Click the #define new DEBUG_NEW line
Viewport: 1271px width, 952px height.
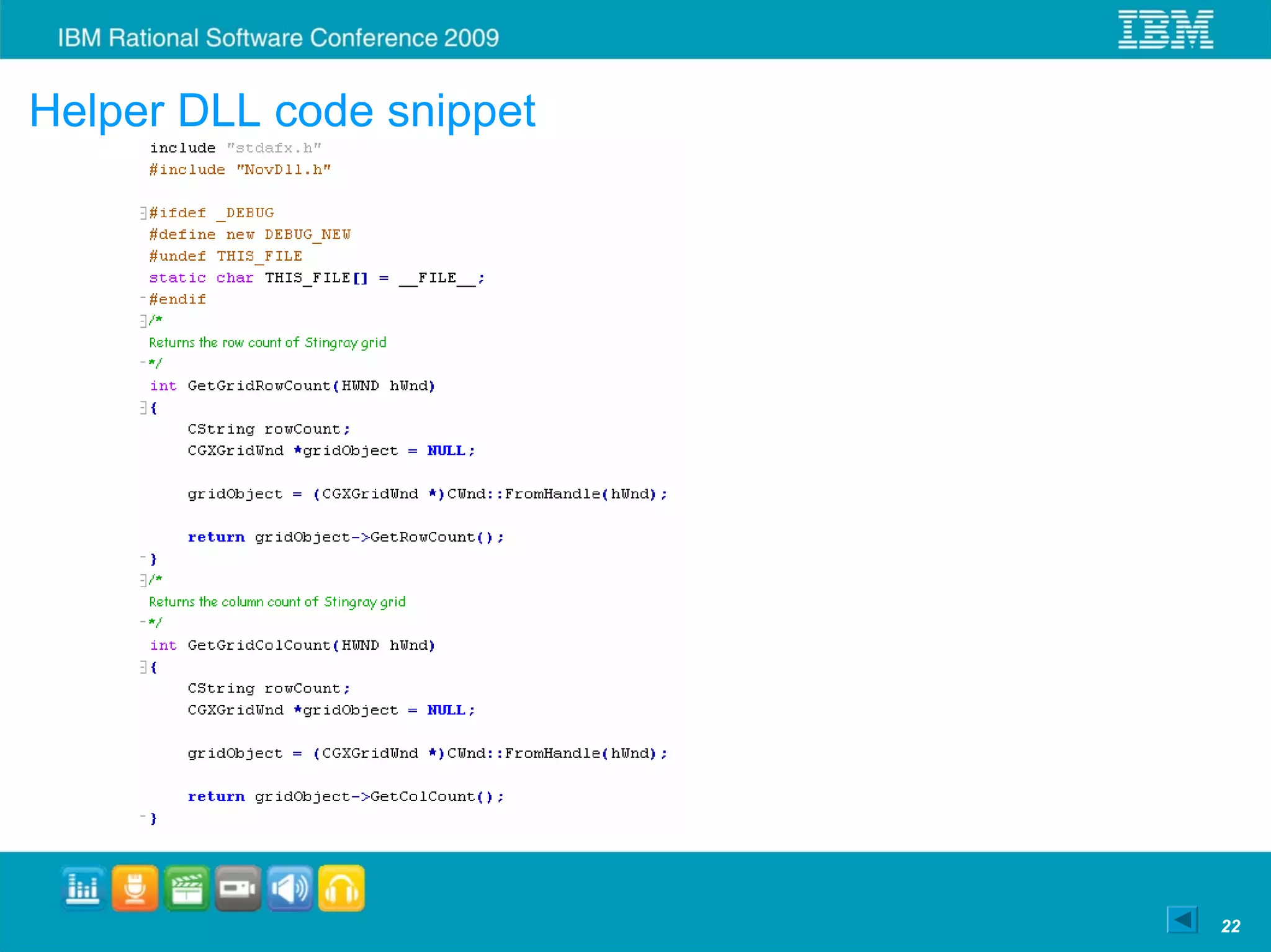[250, 235]
